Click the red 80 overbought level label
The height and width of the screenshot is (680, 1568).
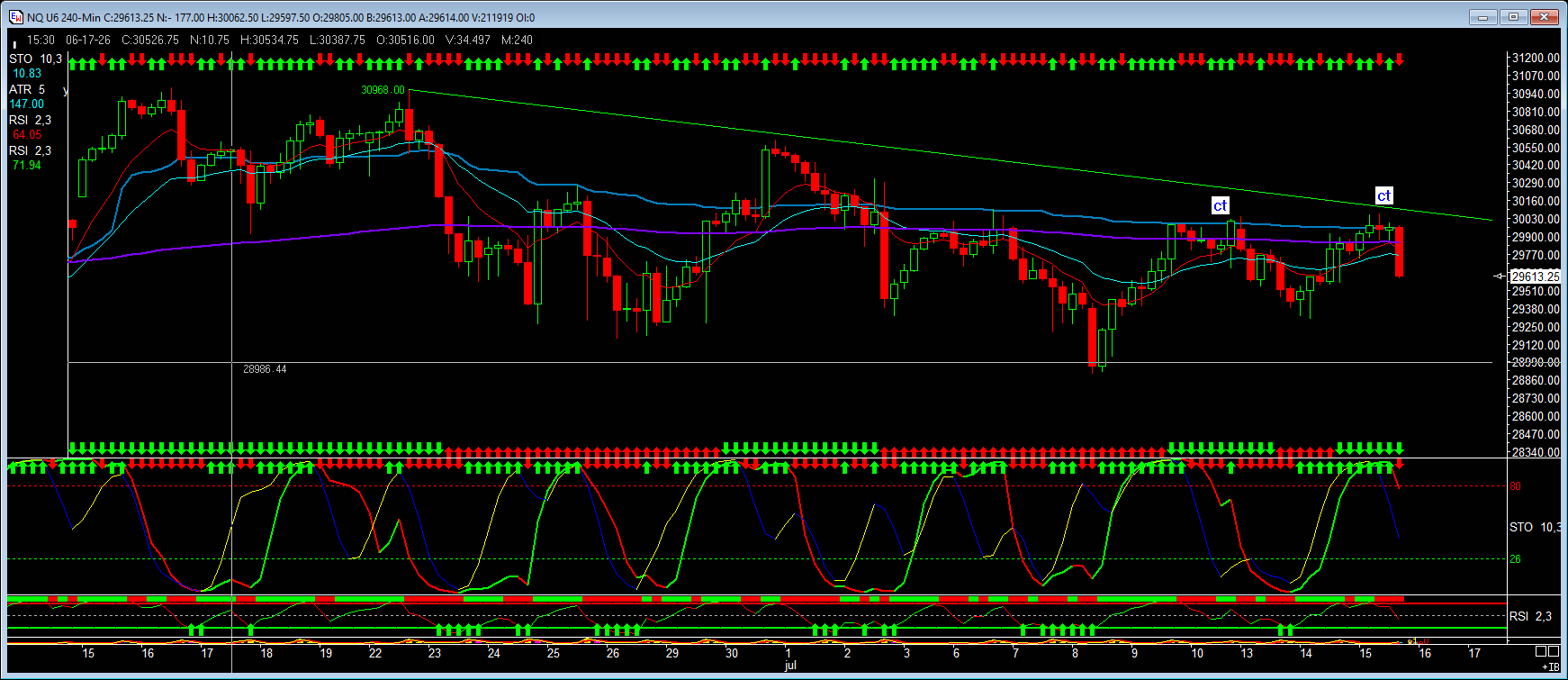(1515, 486)
